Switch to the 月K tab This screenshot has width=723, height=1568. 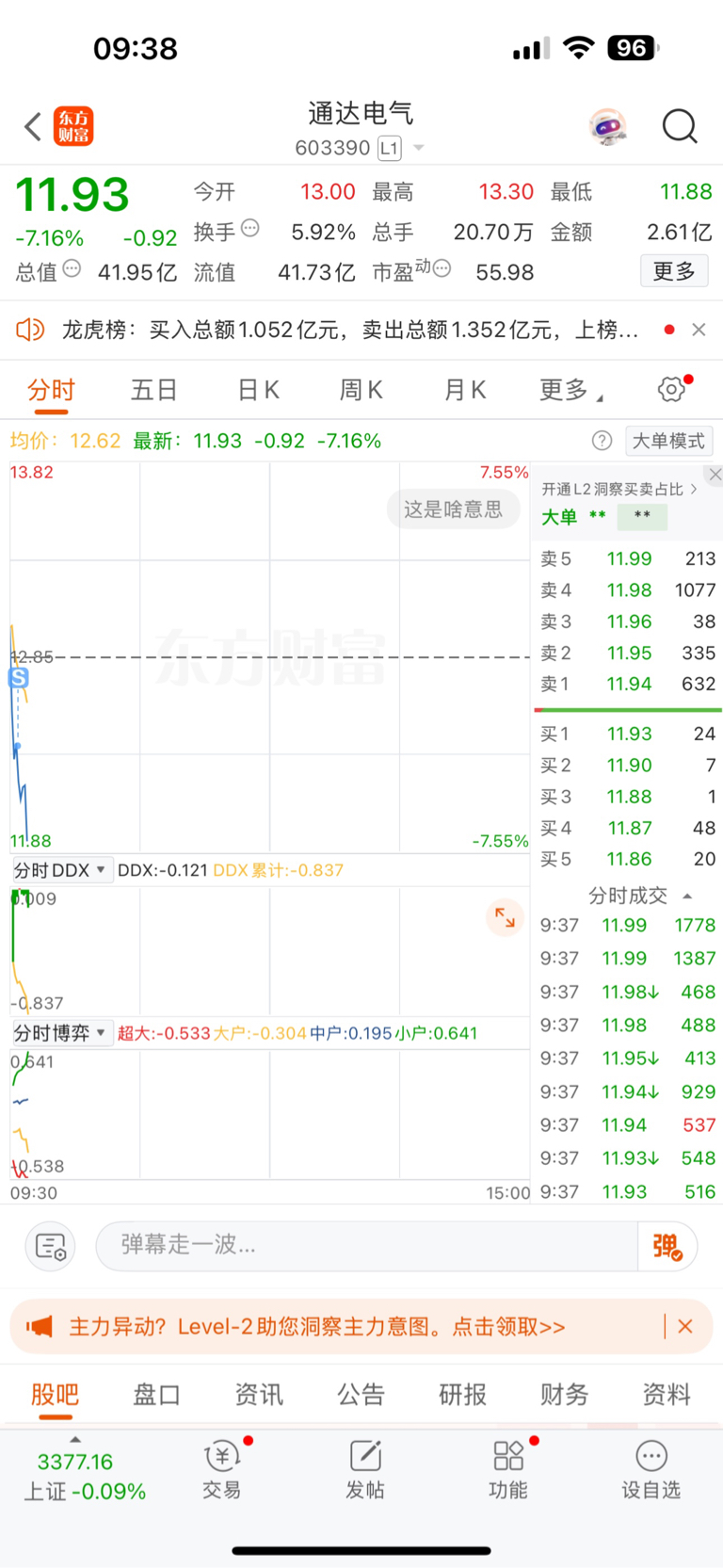[x=464, y=390]
